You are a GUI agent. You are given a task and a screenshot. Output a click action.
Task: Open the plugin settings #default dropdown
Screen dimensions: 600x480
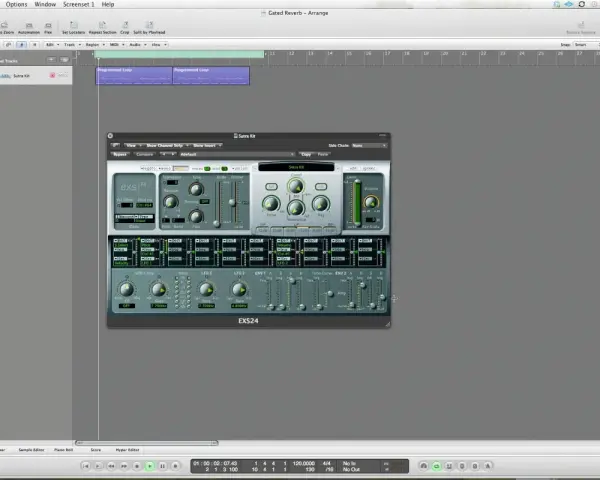237,154
